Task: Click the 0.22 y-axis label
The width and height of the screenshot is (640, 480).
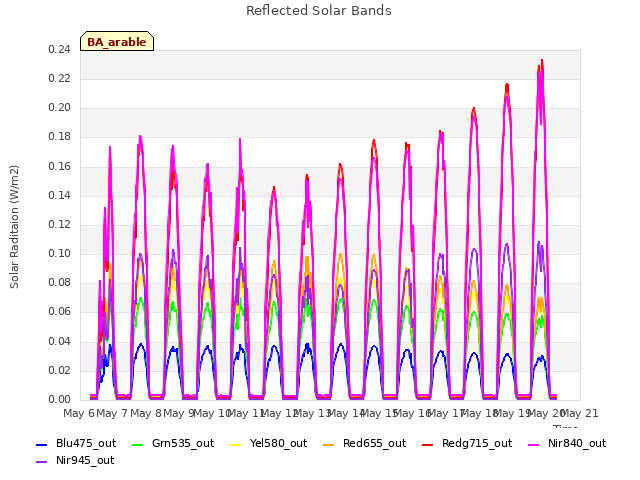Action: point(59,78)
